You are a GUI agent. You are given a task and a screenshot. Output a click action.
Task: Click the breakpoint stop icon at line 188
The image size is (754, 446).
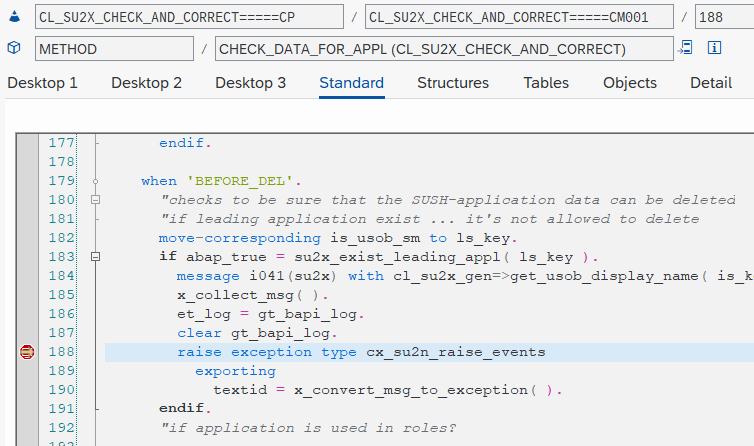tap(27, 352)
